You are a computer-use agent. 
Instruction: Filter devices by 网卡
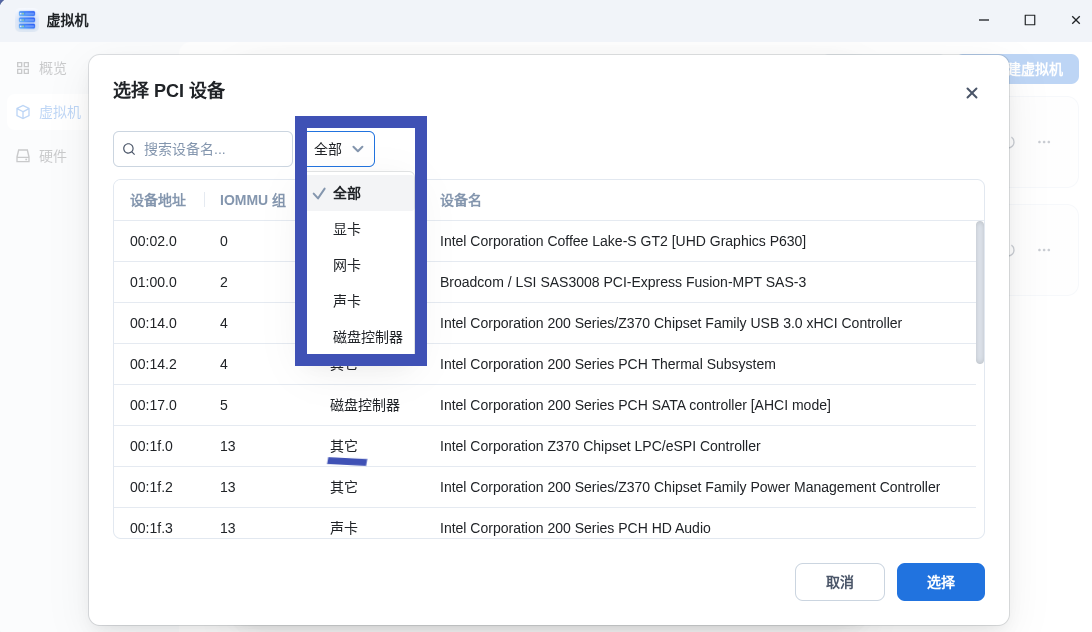click(347, 265)
